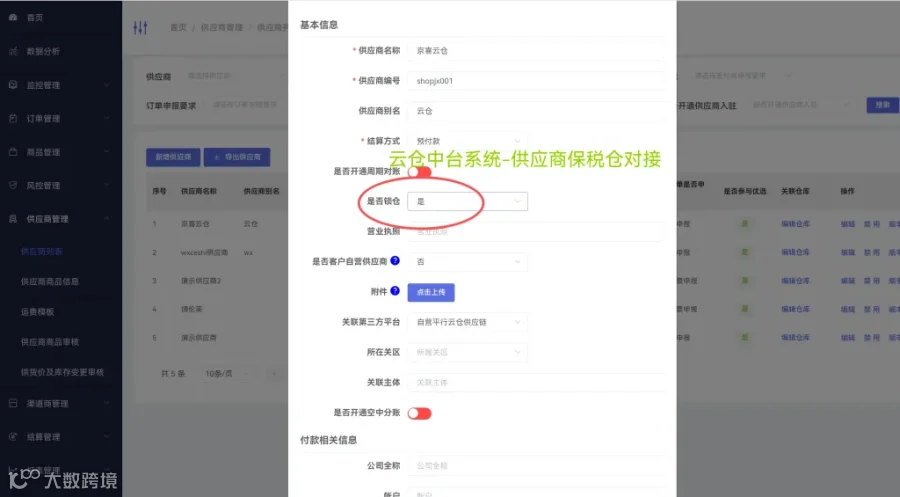Expand 关联第三方平台 dropdown
The width and height of the screenshot is (900, 497).
point(467,322)
